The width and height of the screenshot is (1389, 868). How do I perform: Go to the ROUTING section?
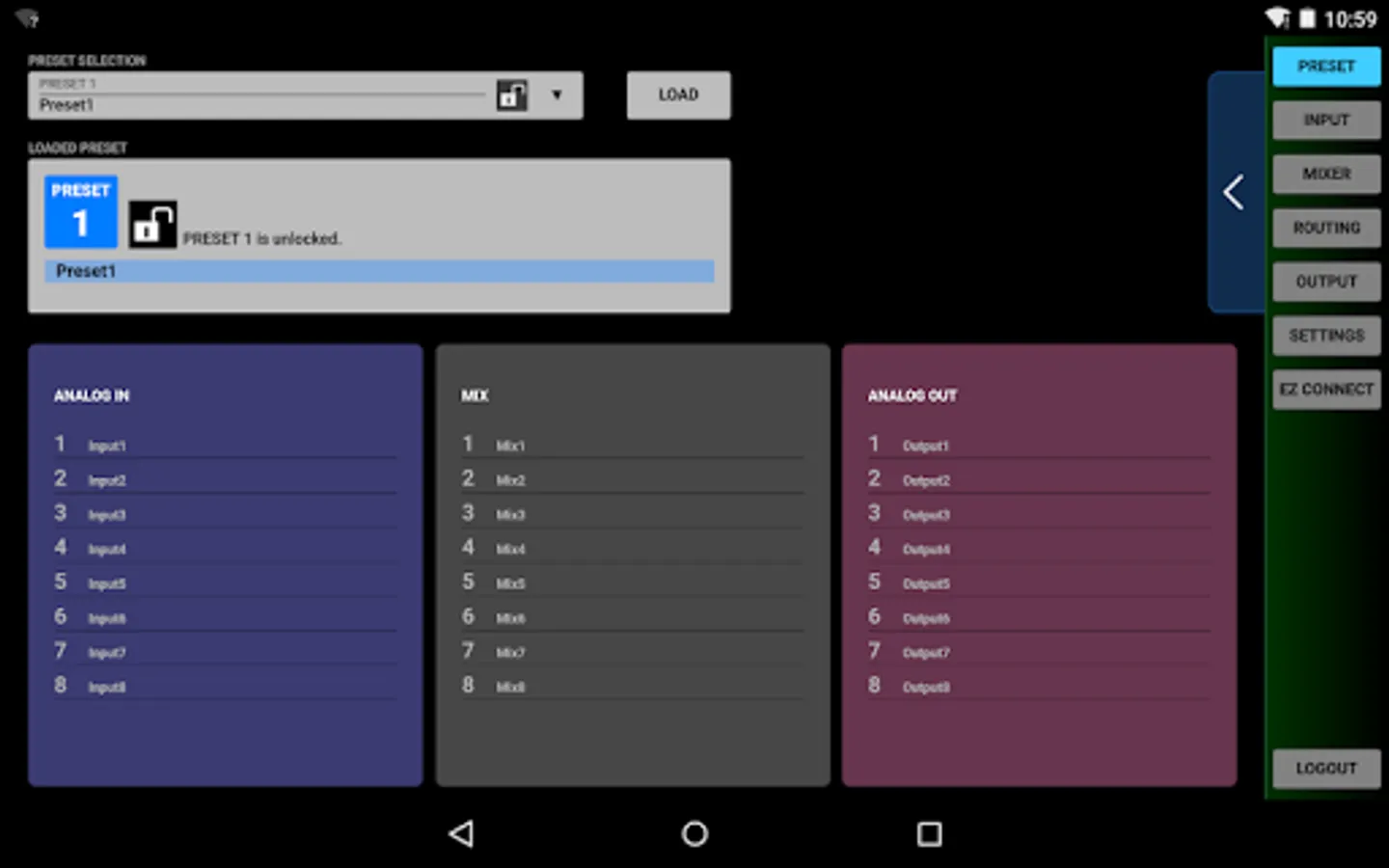click(1326, 229)
